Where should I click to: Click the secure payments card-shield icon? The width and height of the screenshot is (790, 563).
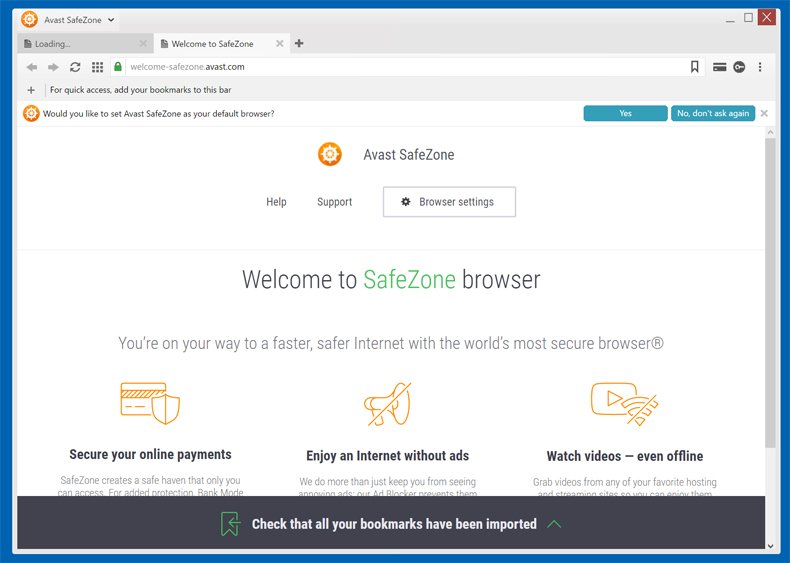150,403
